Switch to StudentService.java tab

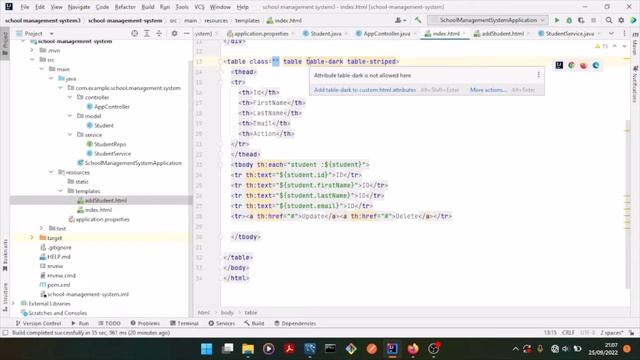pyautogui.click(x=569, y=33)
